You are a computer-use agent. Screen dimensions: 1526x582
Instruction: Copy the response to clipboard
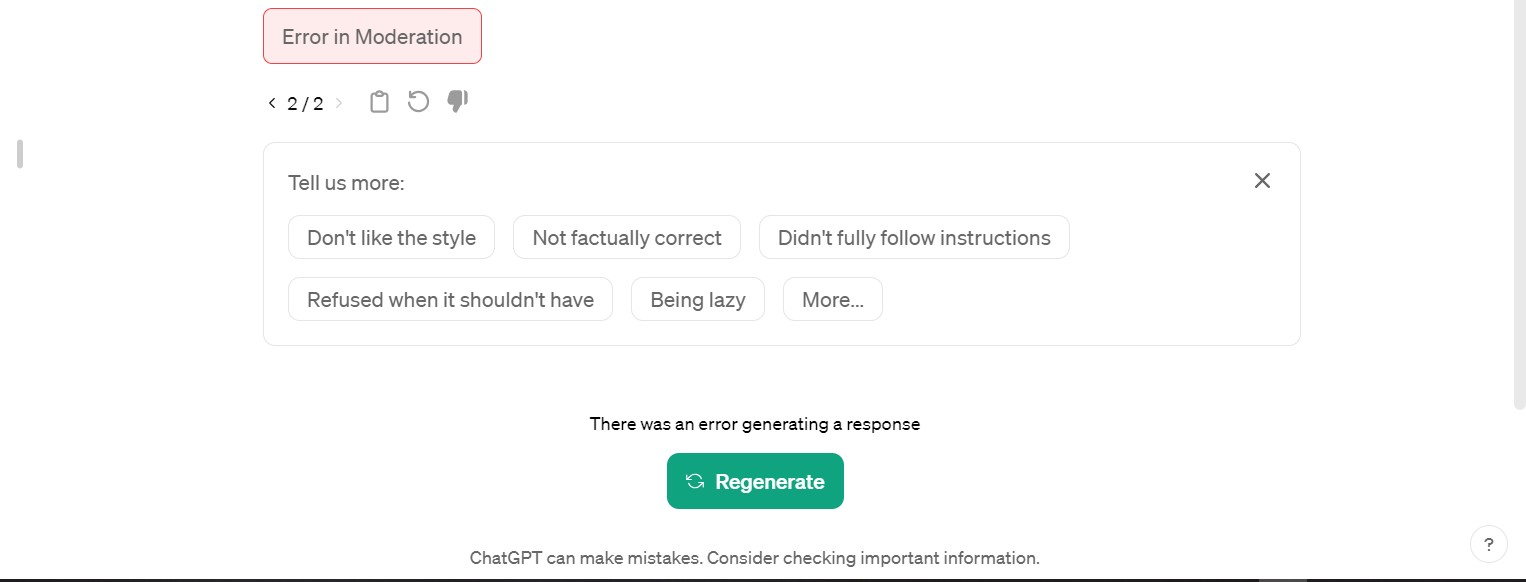[x=379, y=101]
